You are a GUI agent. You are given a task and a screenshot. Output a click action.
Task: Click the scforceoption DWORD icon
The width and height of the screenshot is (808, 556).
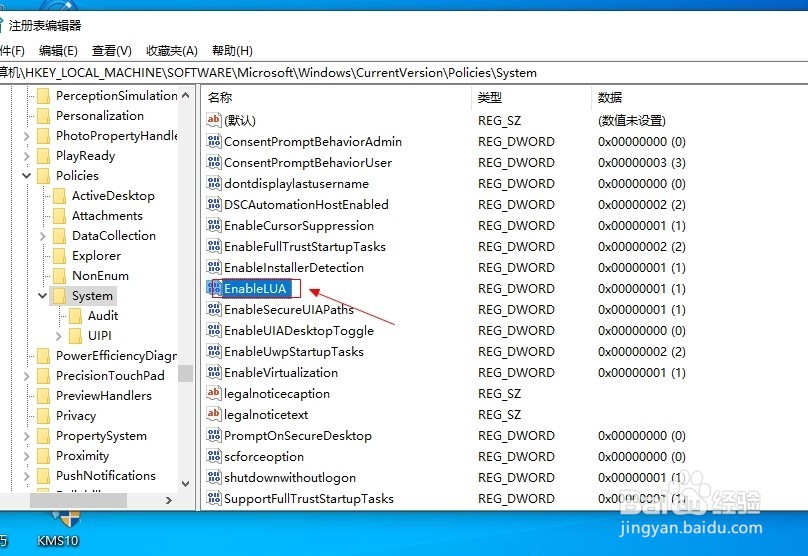214,456
